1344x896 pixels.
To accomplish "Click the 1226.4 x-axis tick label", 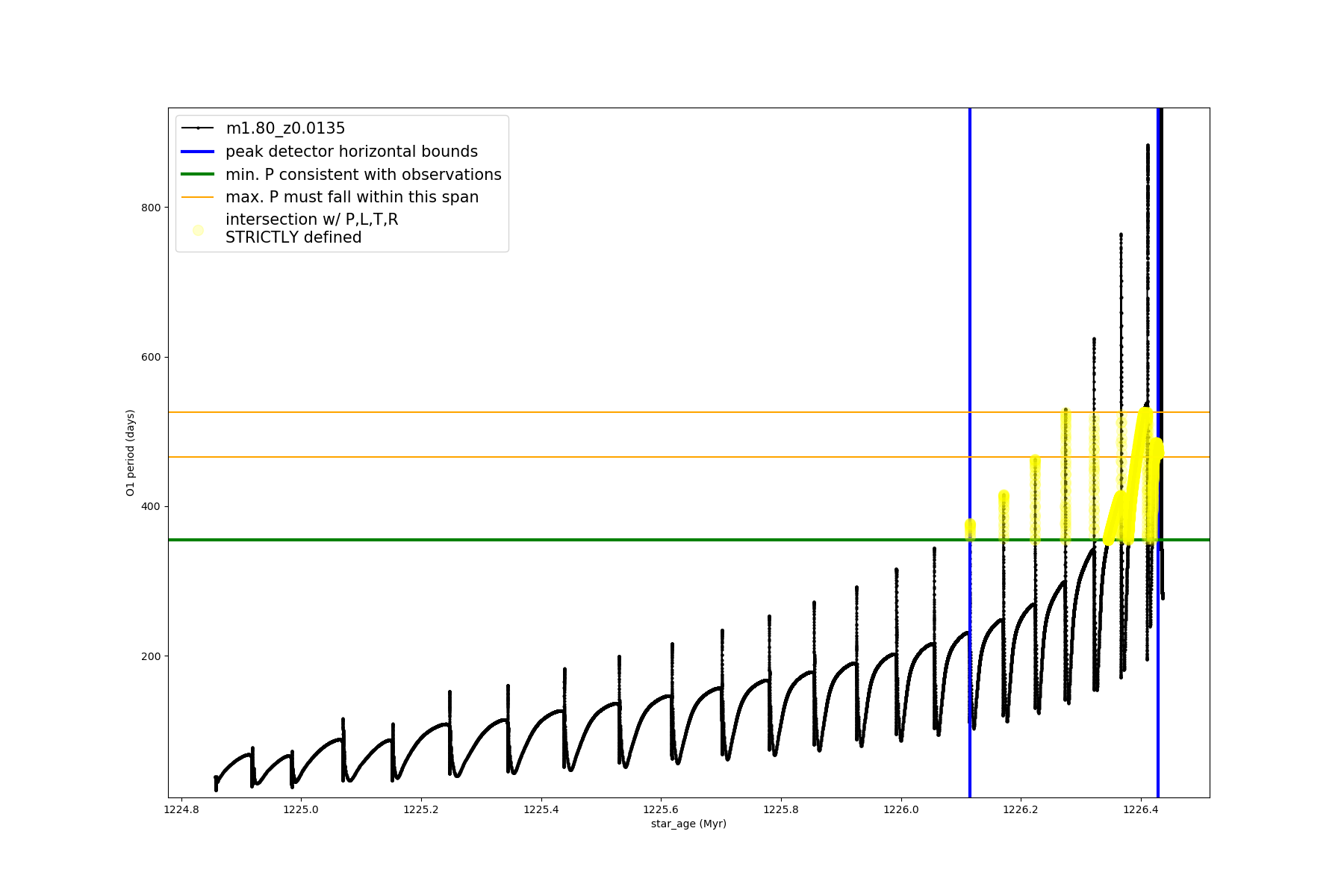I will [1141, 809].
